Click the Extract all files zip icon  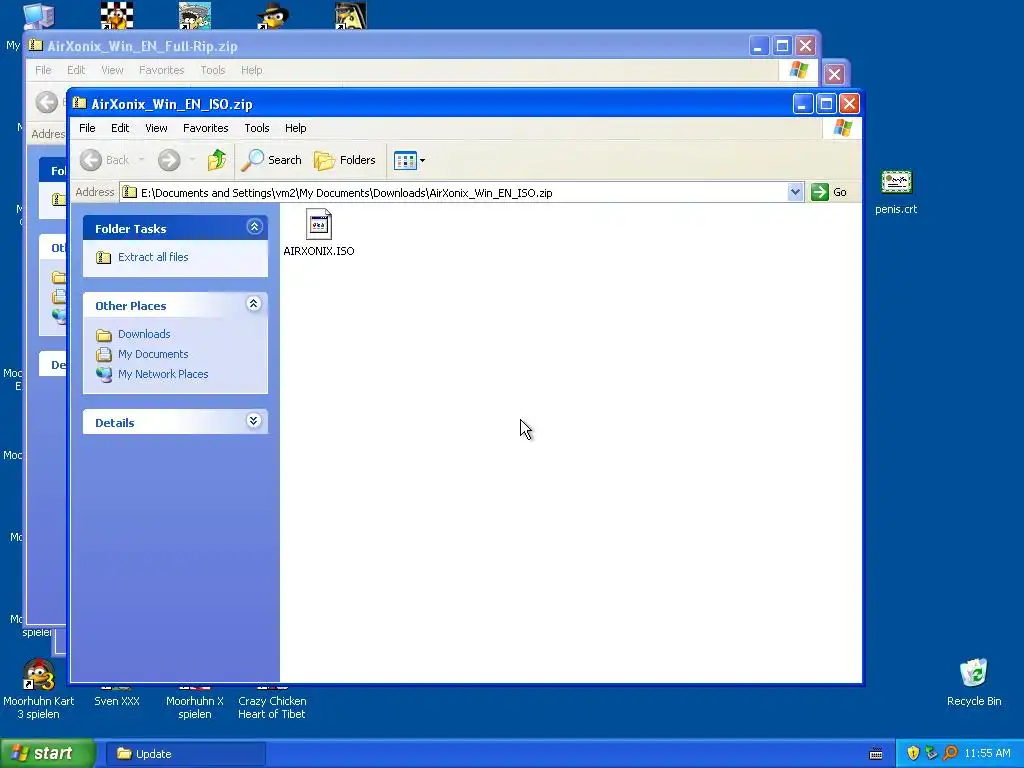coord(103,257)
